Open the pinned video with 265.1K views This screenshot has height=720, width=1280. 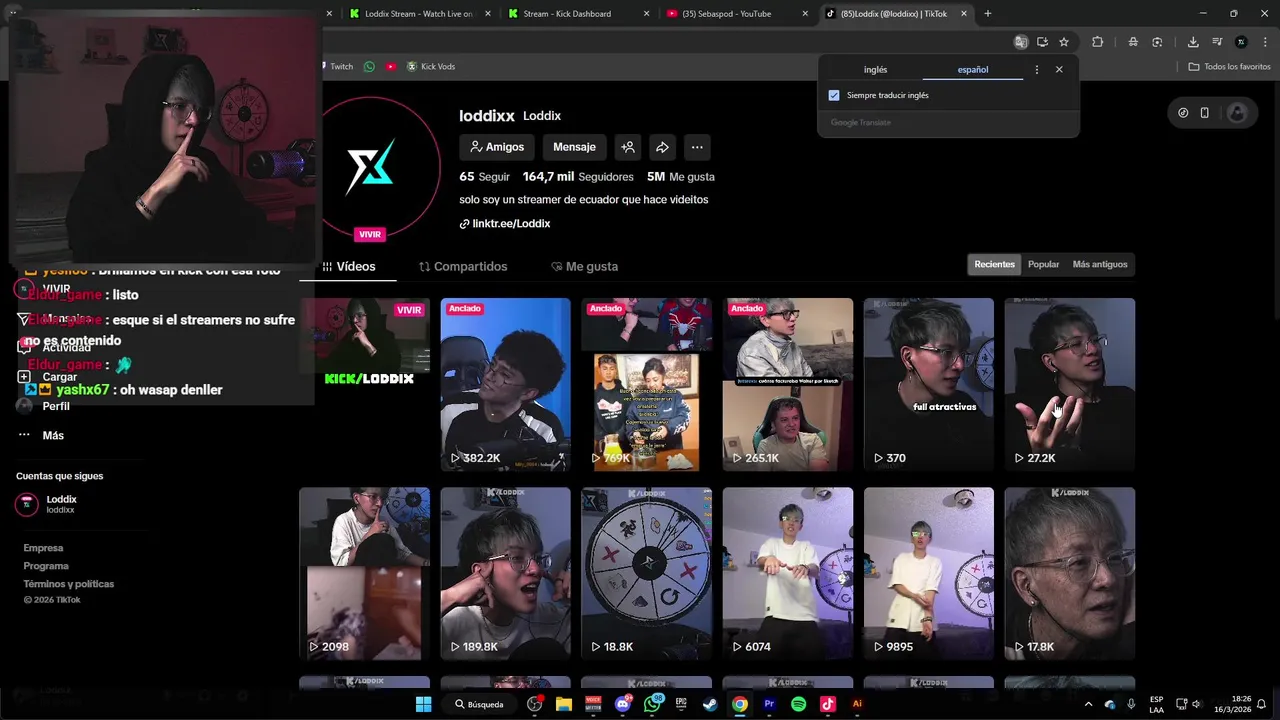coord(788,384)
